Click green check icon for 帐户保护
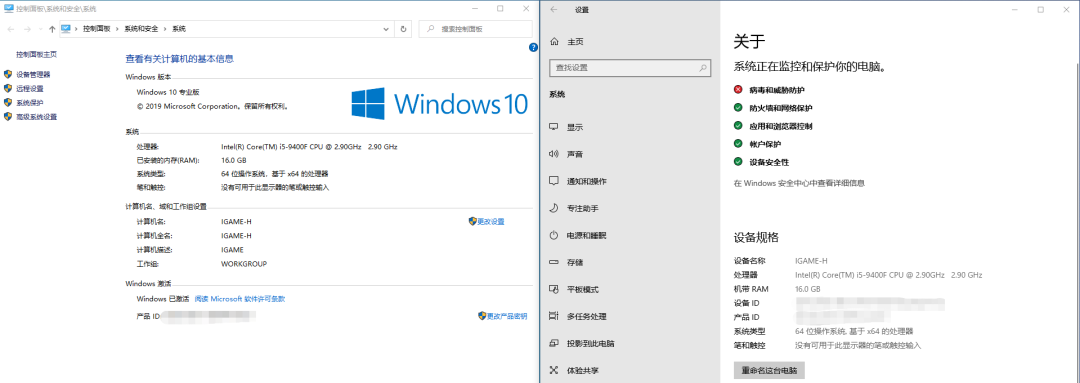Viewport: 1080px width, 383px height. (x=738, y=144)
